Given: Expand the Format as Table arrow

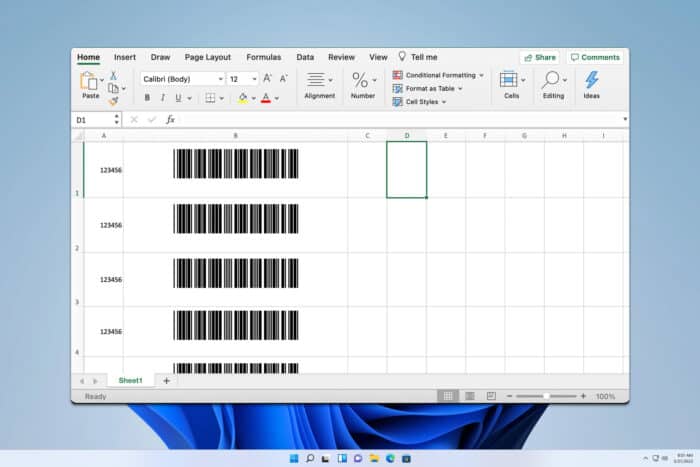Looking at the screenshot, I should [x=460, y=89].
